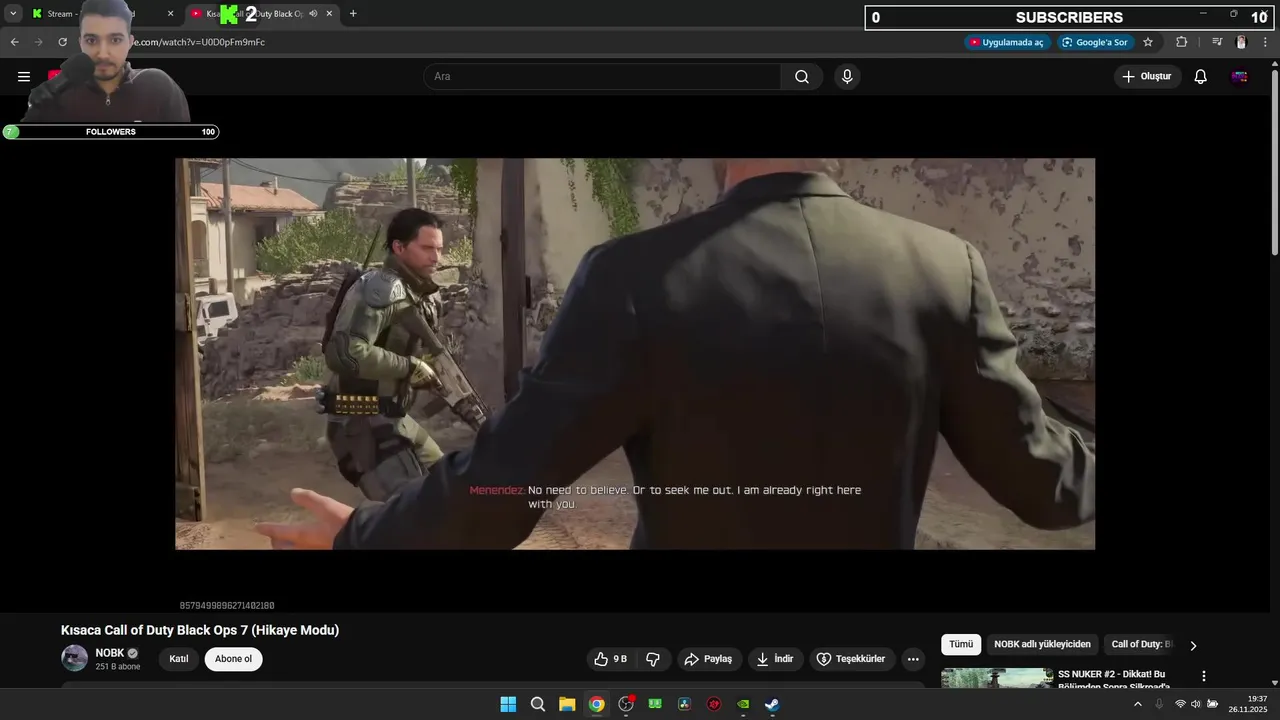
Task: Open the red circular taskbar app
Action: coord(714,704)
